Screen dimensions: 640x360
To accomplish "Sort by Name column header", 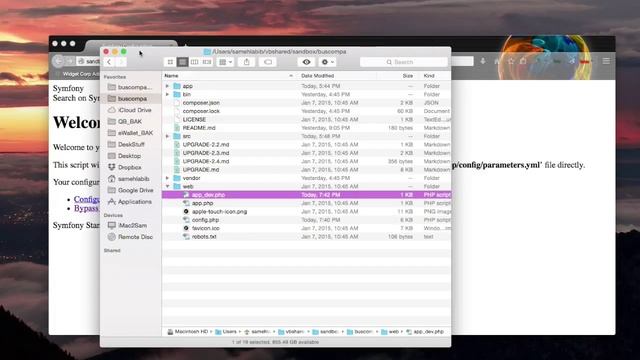I will pyautogui.click(x=229, y=76).
